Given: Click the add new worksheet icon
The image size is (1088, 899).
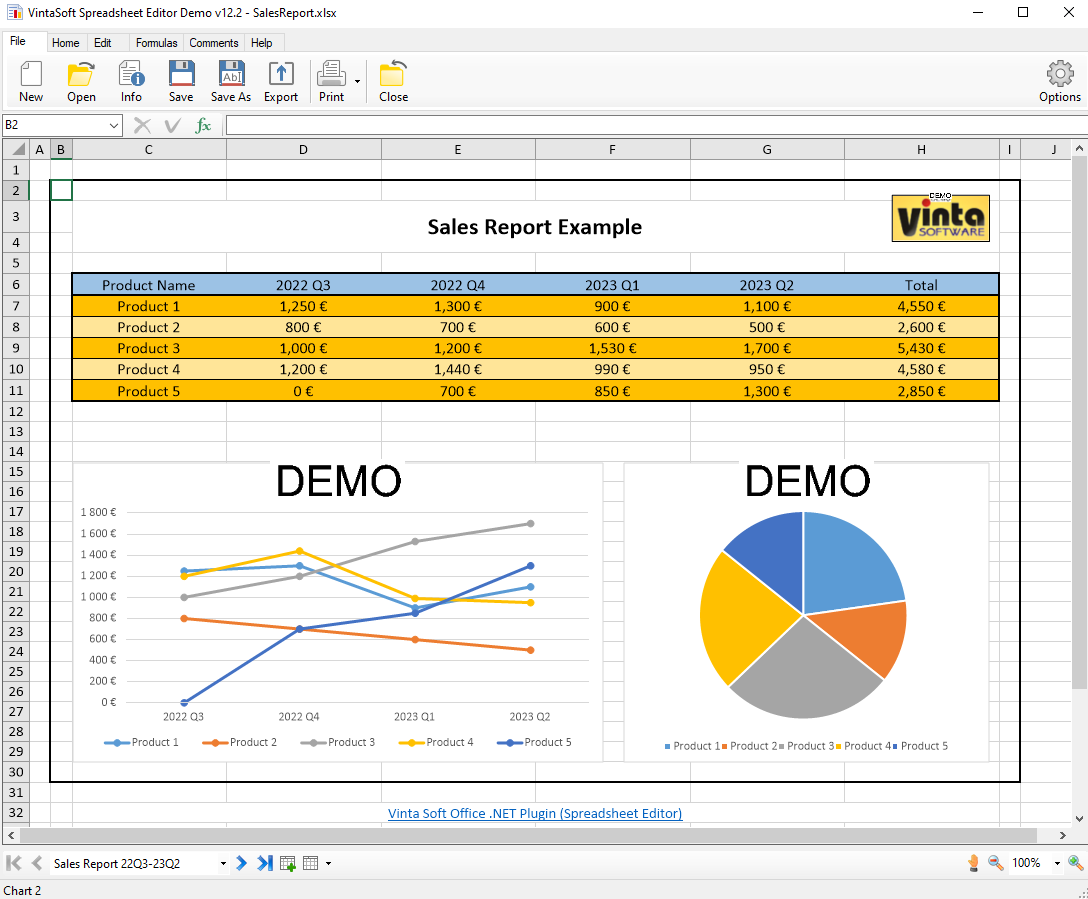Looking at the screenshot, I should pos(288,863).
